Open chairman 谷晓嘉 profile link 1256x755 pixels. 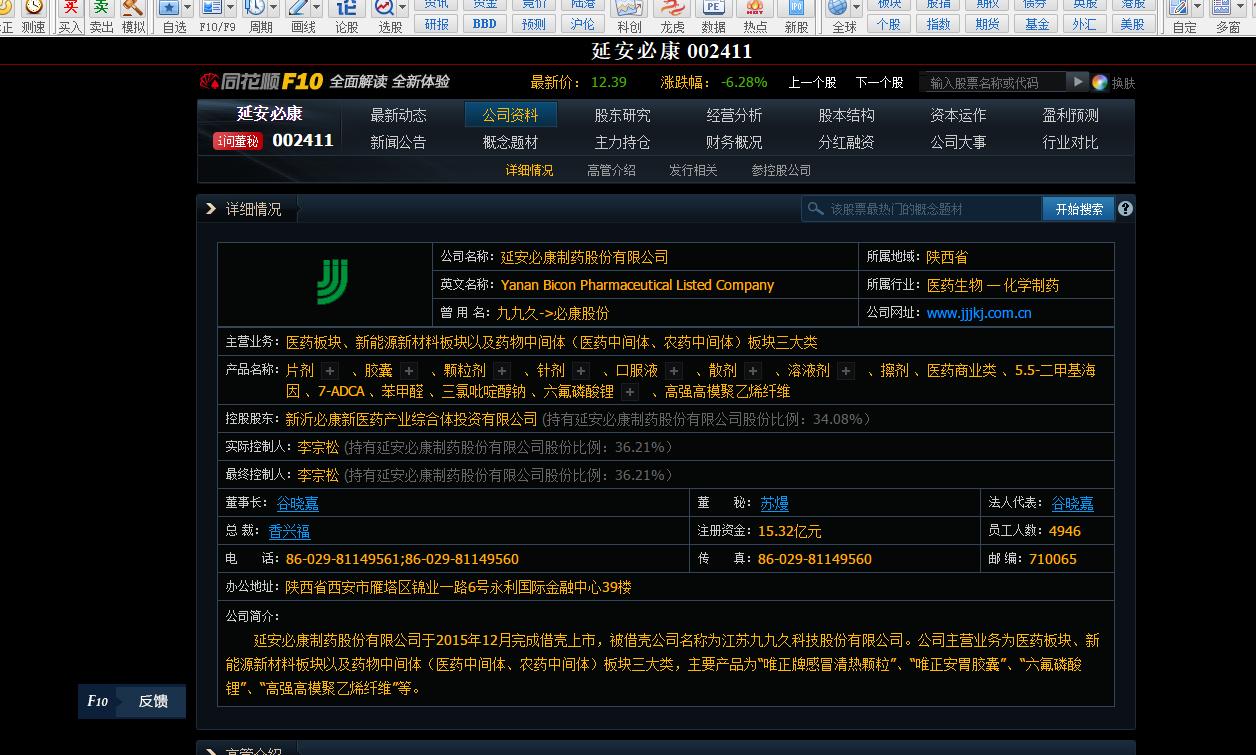click(x=296, y=503)
